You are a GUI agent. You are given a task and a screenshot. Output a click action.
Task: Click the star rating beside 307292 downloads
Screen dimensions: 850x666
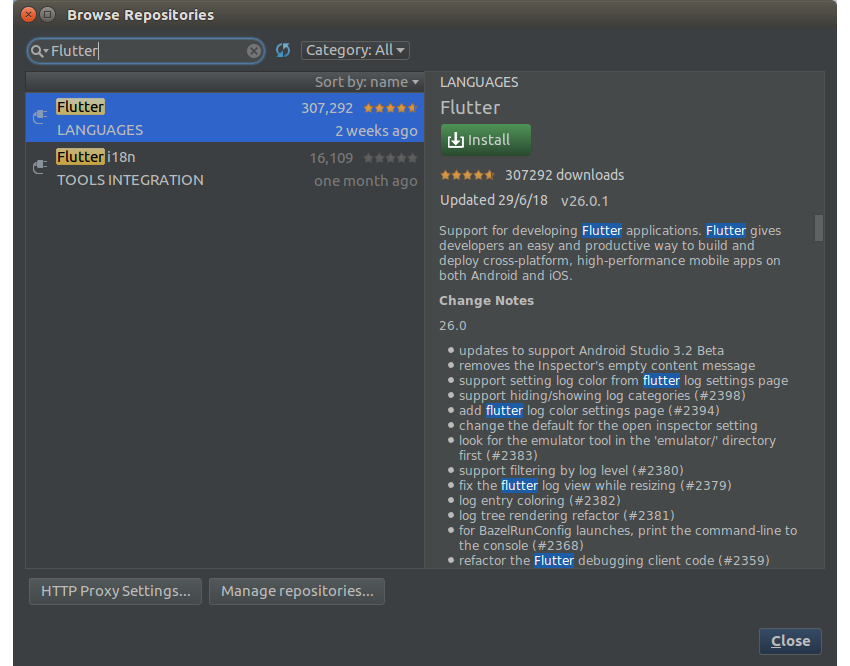(467, 174)
